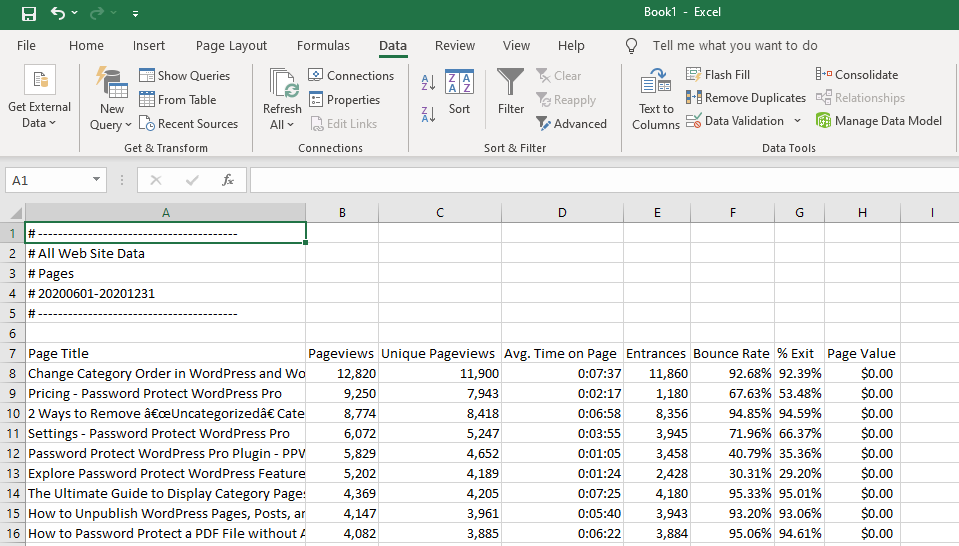Select all cells with the corner triangle

click(x=17, y=213)
